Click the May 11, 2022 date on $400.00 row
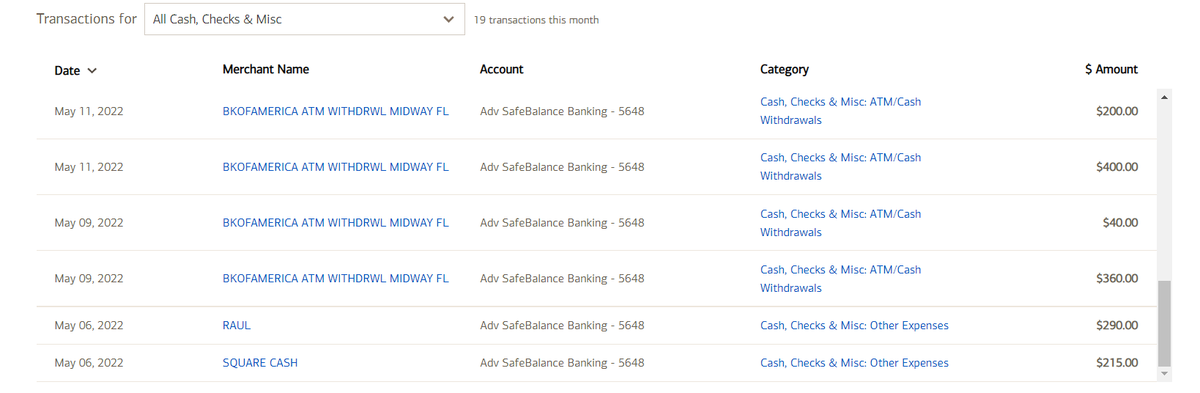The image size is (1200, 393). 89,167
